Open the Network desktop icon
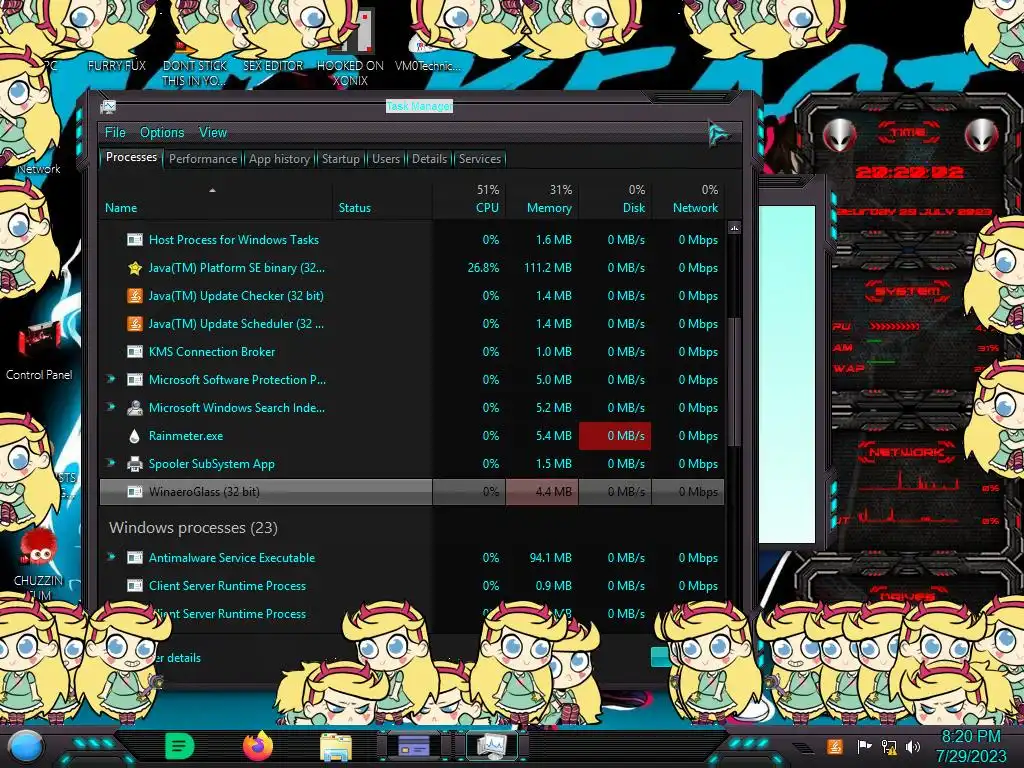This screenshot has width=1024, height=768. (39, 168)
